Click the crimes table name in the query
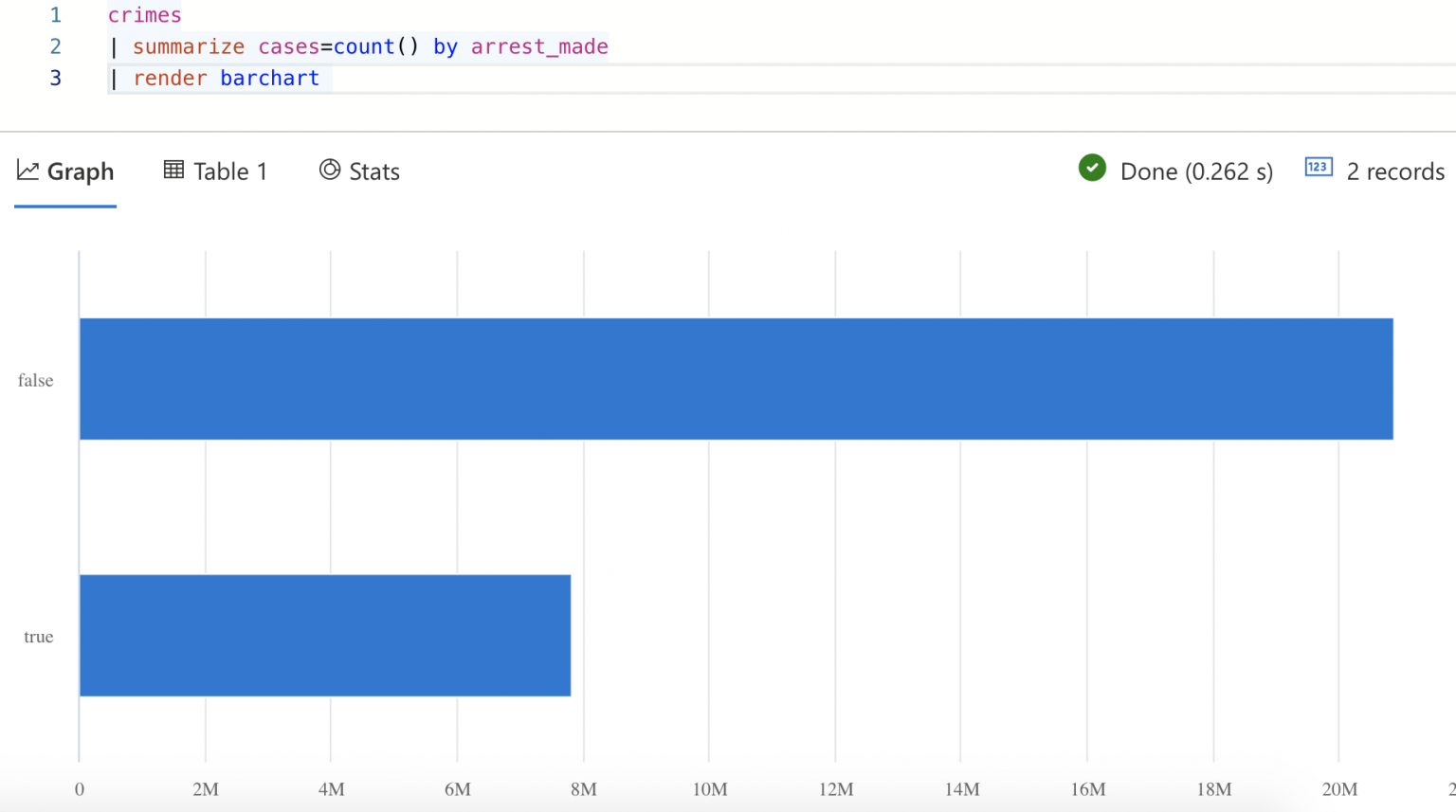Image resolution: width=1456 pixels, height=812 pixels. click(x=144, y=14)
